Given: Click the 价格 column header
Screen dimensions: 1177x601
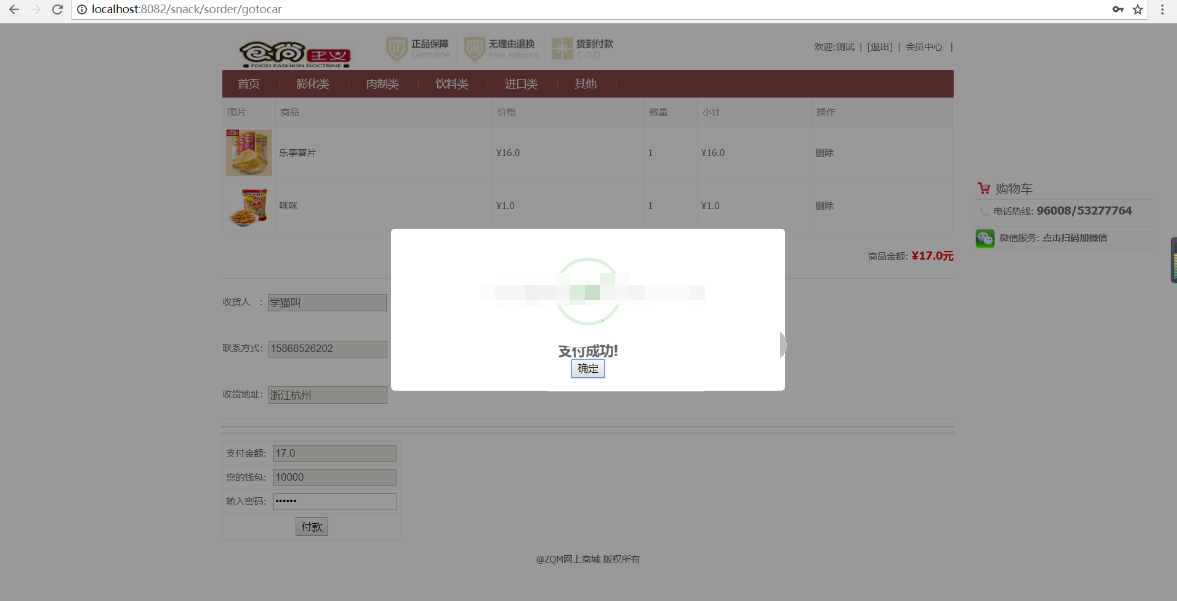Looking at the screenshot, I should 506,112.
